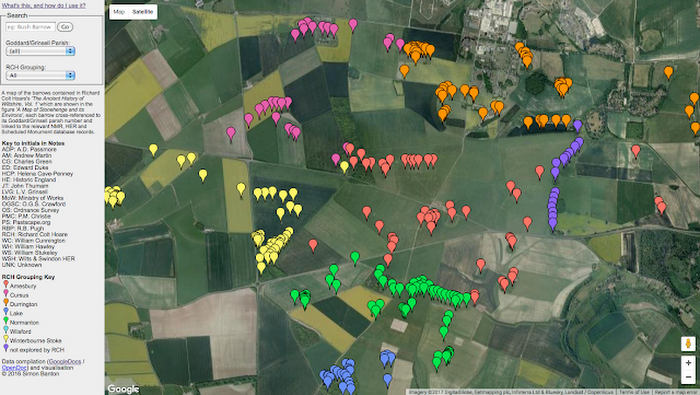The width and height of the screenshot is (700, 395).
Task: Select the lone green marker above the Normanton cluster
Action: (355, 258)
